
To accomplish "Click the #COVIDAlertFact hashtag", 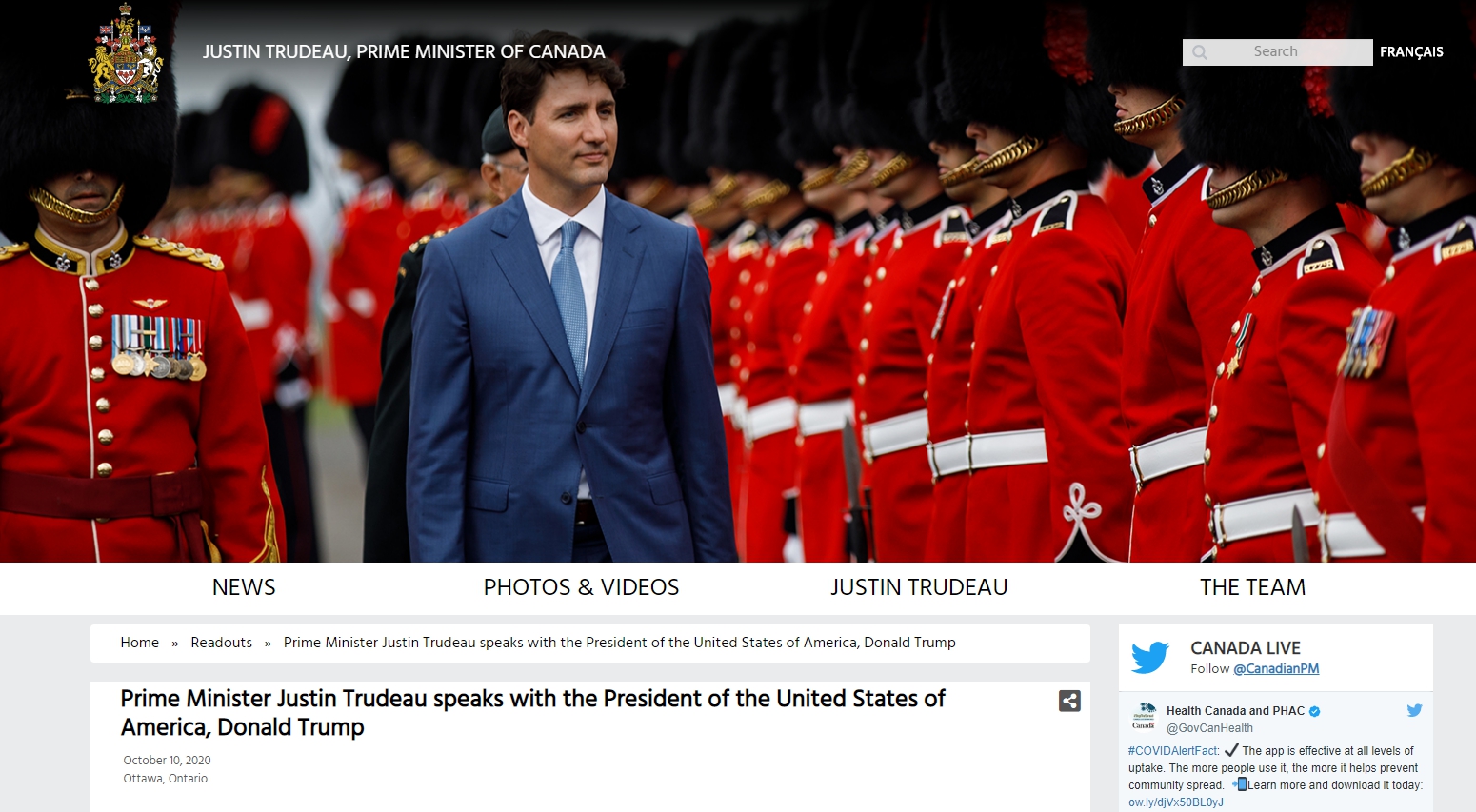I will (x=1173, y=751).
